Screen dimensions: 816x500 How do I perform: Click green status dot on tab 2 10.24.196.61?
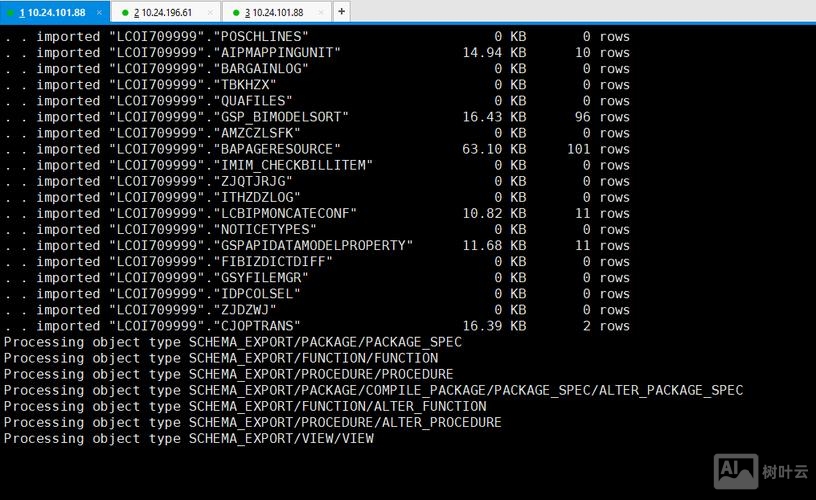click(x=125, y=13)
